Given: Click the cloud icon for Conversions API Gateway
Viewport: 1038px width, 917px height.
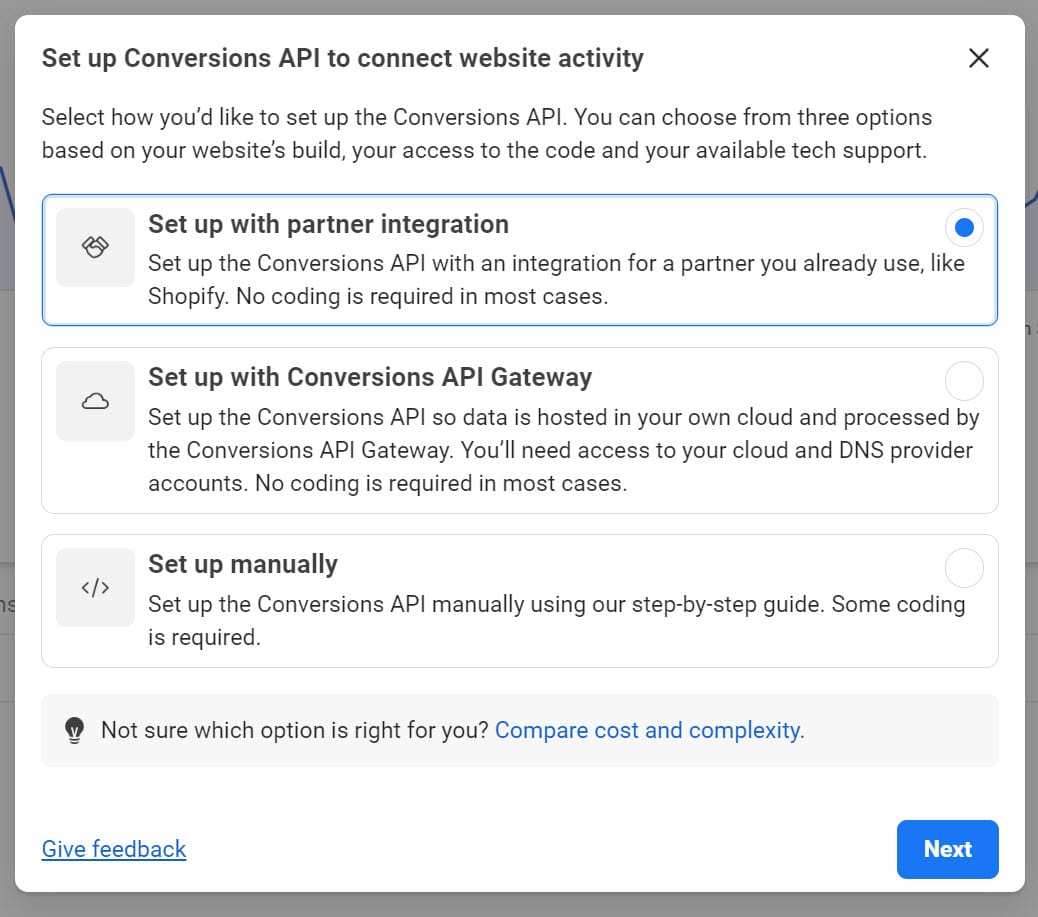Looking at the screenshot, I should tap(95, 400).
